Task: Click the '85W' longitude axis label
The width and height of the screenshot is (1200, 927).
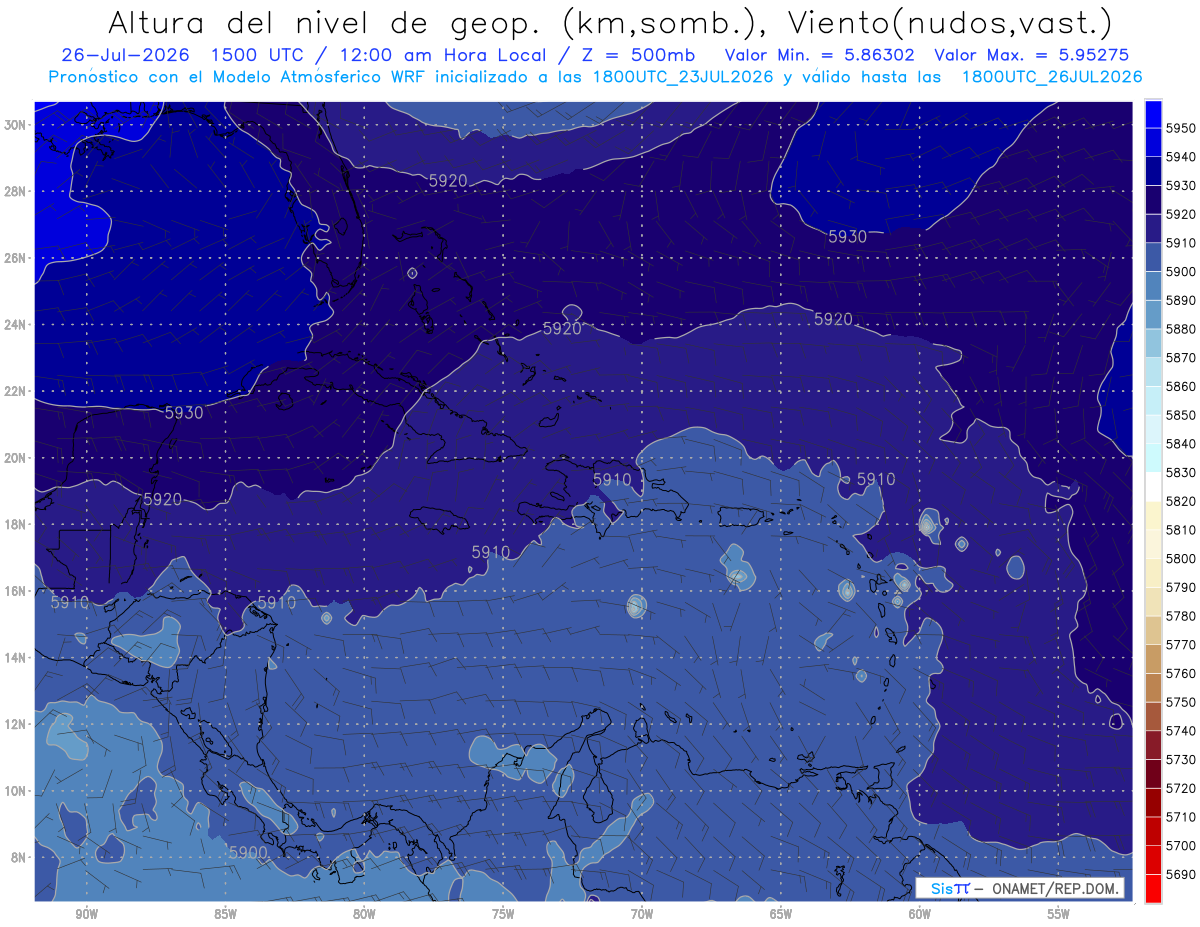Action: point(225,914)
